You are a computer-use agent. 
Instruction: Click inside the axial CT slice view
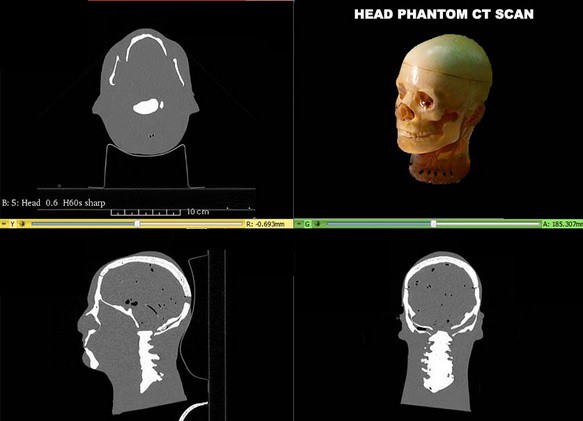click(x=146, y=93)
